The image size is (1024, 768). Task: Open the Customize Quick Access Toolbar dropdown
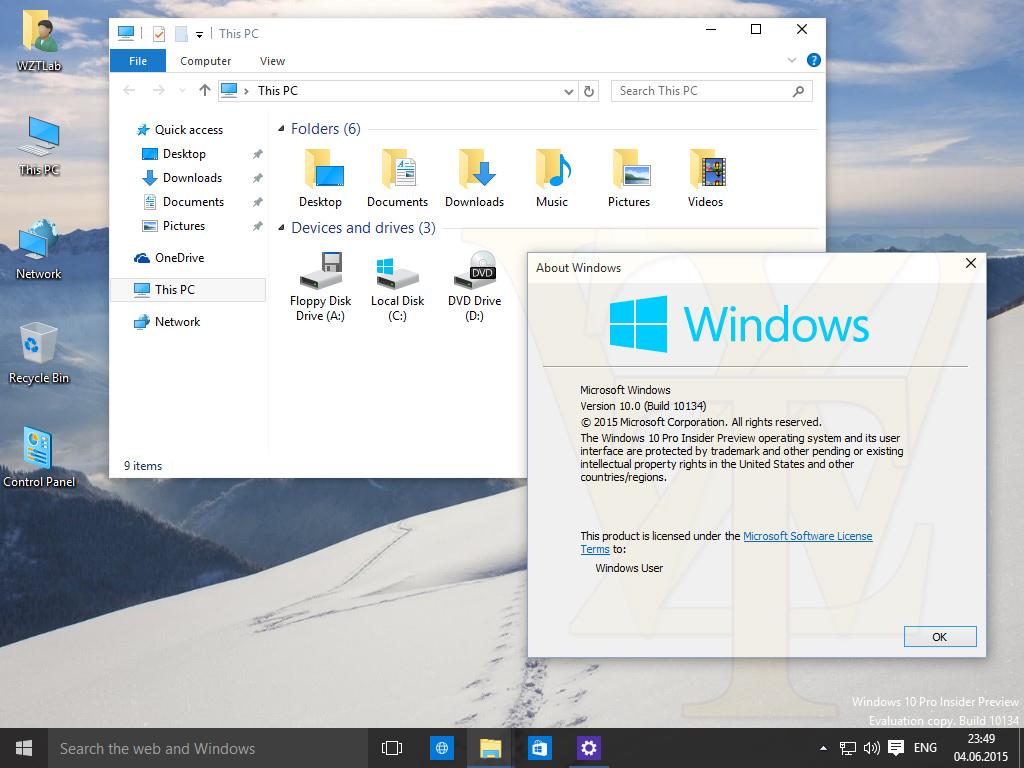tap(199, 35)
